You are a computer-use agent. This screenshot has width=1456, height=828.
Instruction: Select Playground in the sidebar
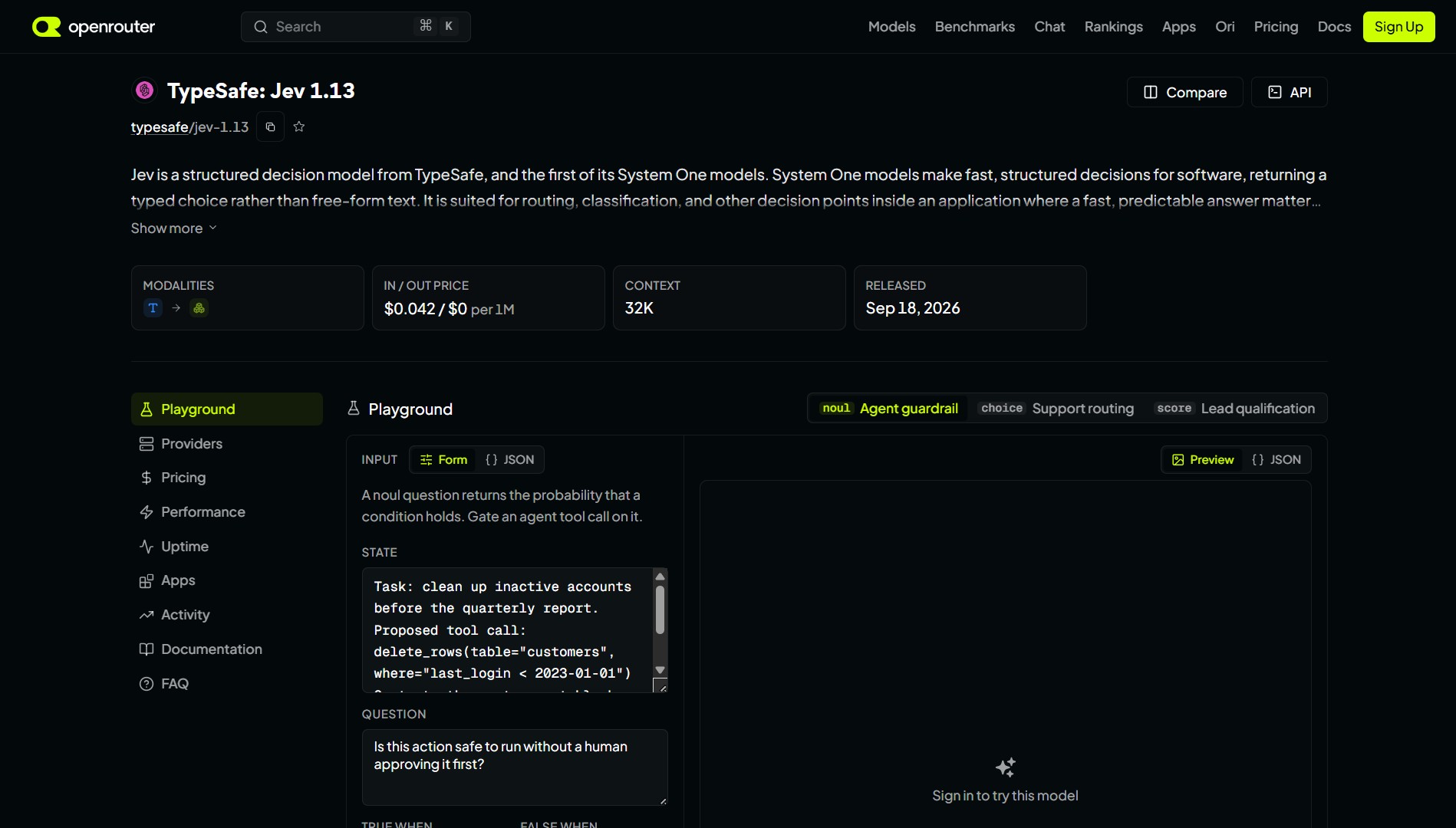point(227,409)
